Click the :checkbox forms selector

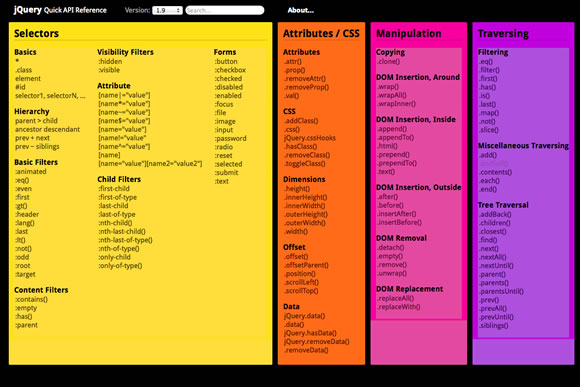[230, 70]
